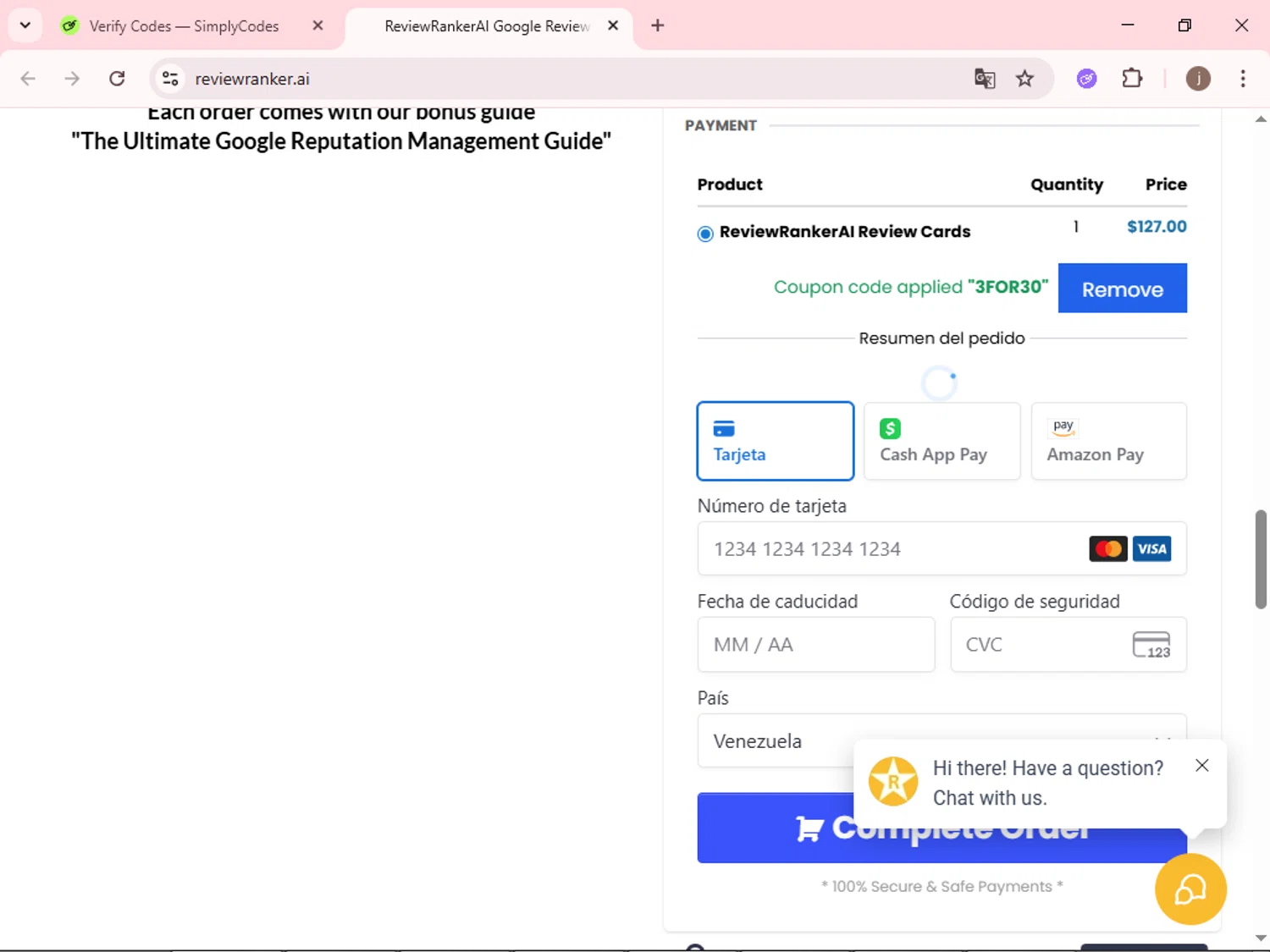This screenshot has width=1270, height=952.
Task: Click the browser forward arrow
Action: pyautogui.click(x=72, y=79)
